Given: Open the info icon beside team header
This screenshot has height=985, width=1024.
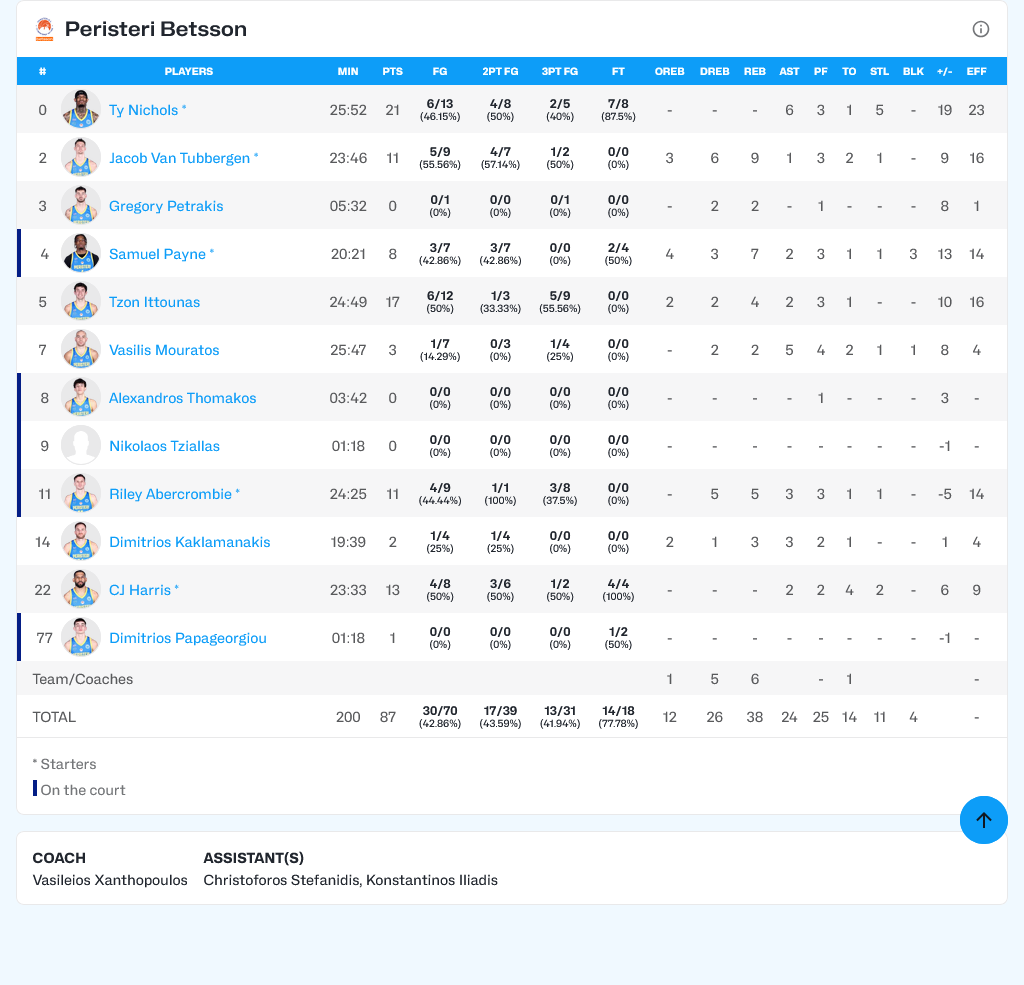Looking at the screenshot, I should 980,29.
